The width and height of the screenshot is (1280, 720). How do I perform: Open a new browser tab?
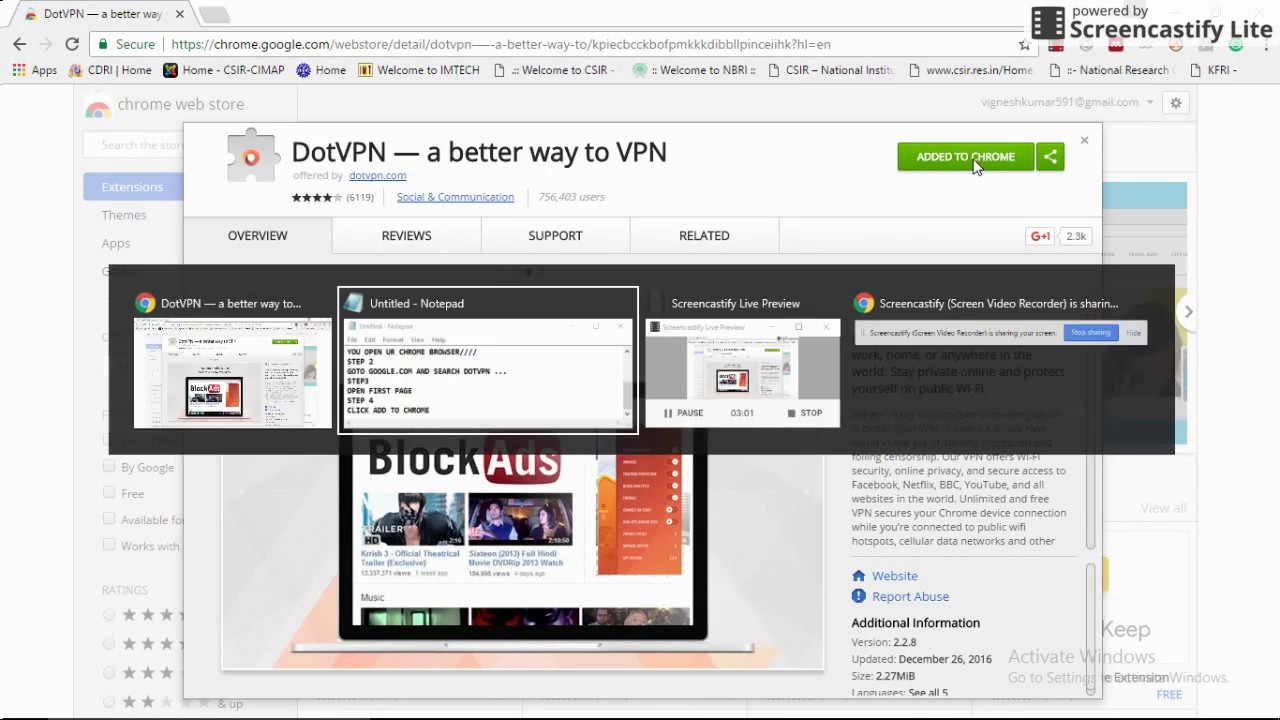pyautogui.click(x=214, y=15)
